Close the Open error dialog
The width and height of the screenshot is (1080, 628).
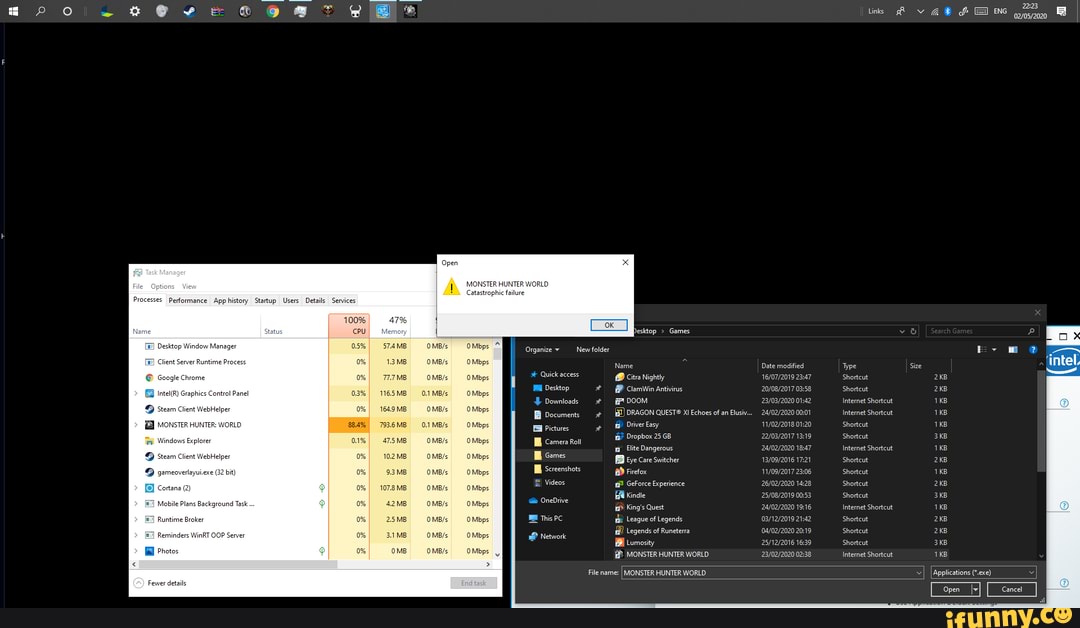pos(625,262)
